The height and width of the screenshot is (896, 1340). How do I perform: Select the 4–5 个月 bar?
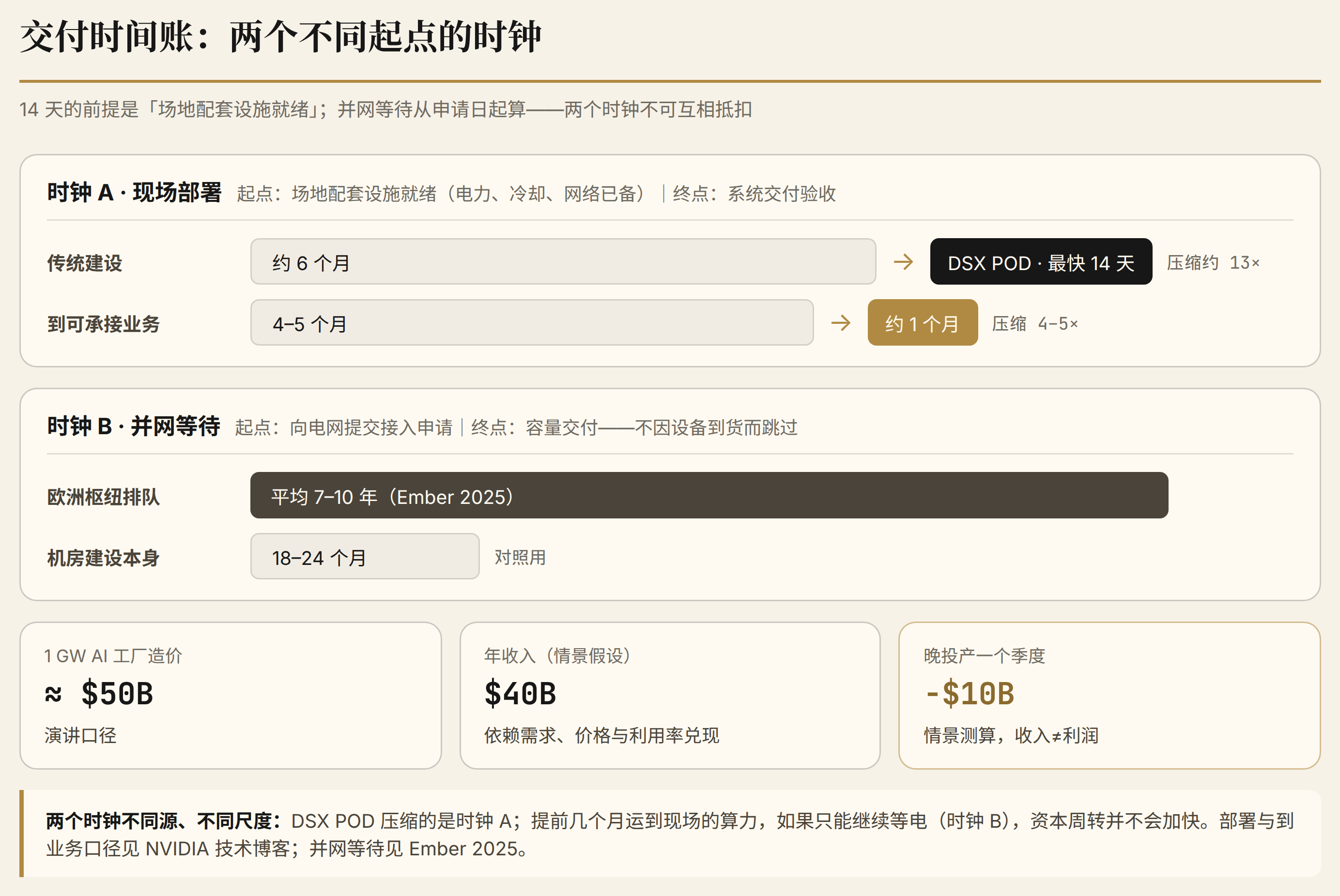(x=532, y=322)
